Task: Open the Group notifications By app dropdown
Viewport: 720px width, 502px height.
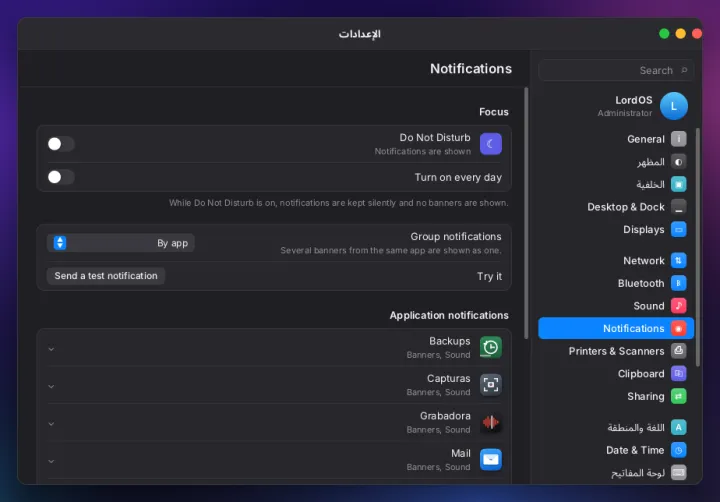Action: pos(120,243)
